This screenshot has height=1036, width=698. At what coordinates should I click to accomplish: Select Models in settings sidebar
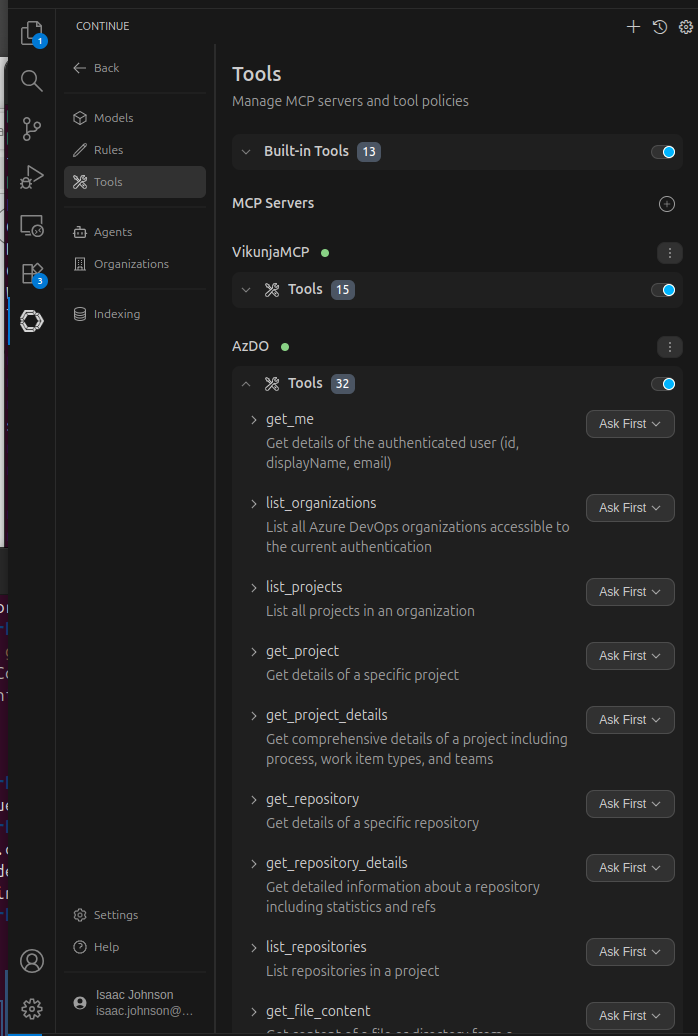[113, 118]
